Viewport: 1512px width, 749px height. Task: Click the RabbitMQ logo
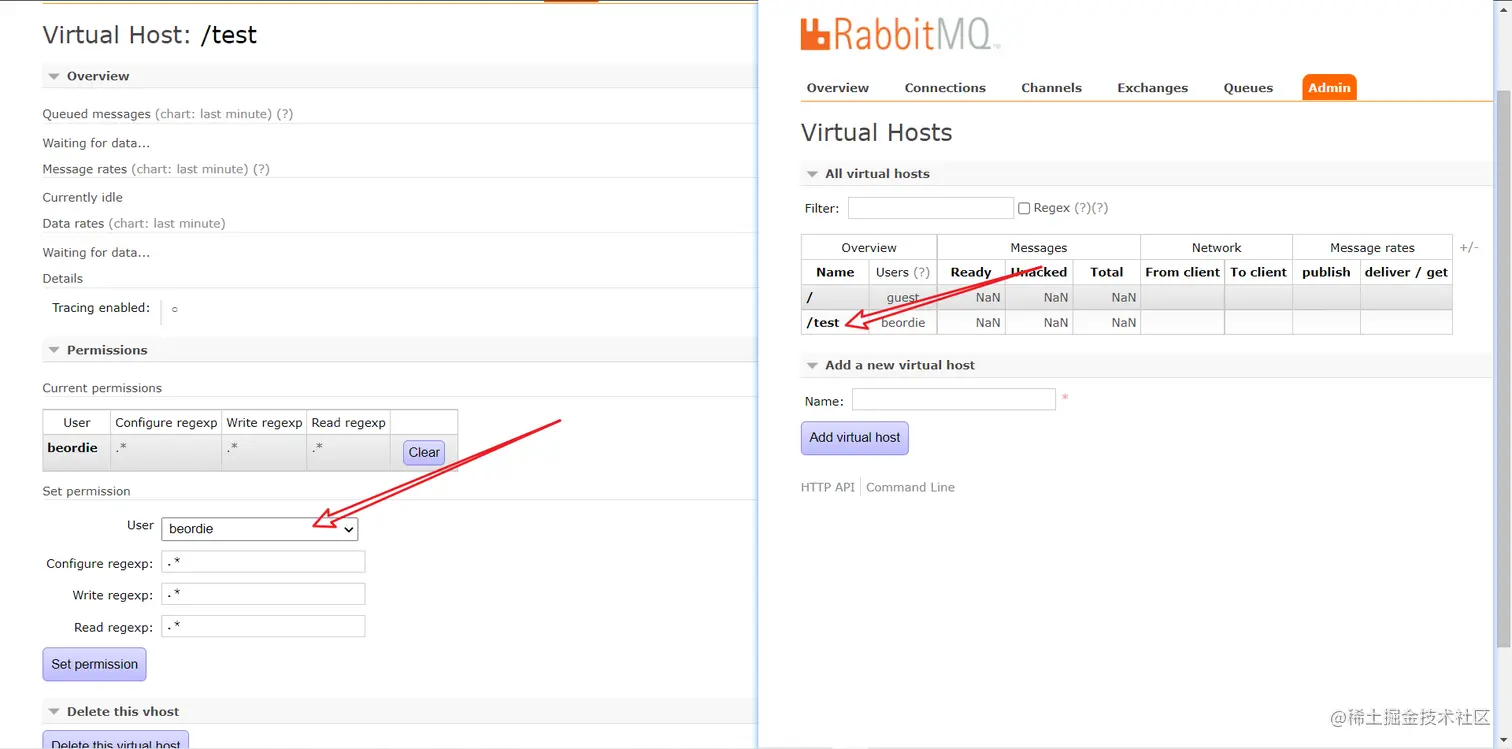point(900,34)
